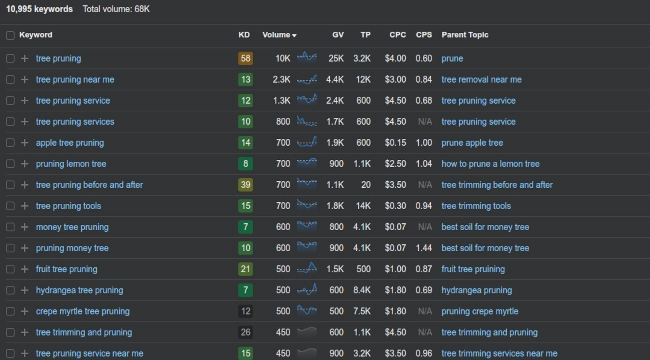Open the 'tree pruning' keyword link
Image resolution: width=650 pixels, height=360 pixels.
click(58, 58)
